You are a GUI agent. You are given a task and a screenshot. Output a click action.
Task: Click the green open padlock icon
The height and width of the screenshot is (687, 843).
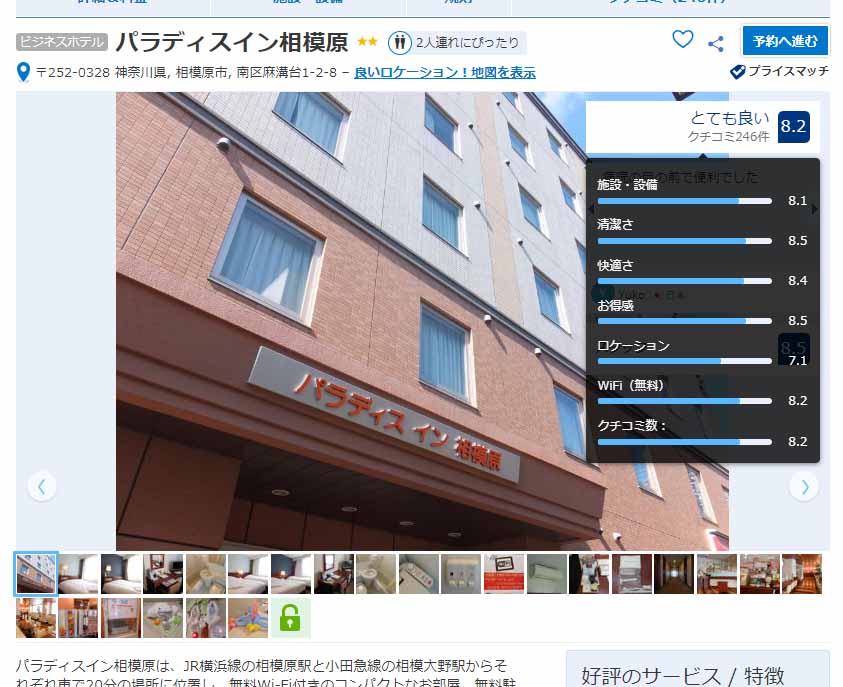pos(290,618)
